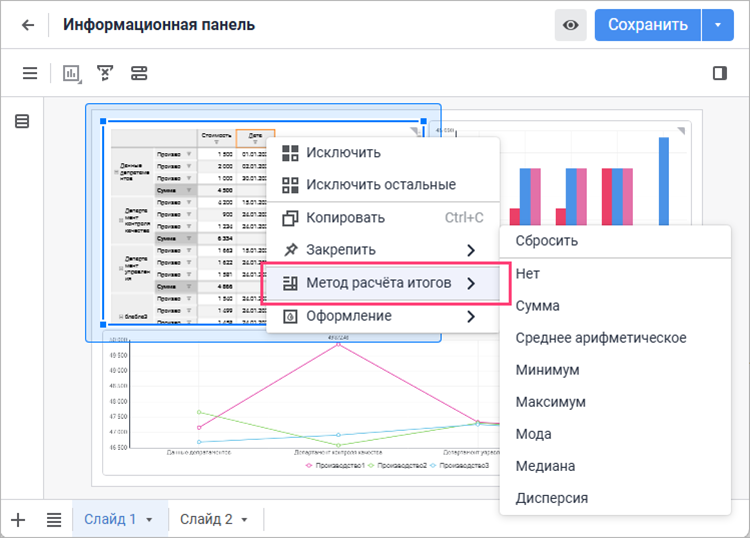This screenshot has width=750, height=538.
Task: Add a new slide with plus icon
Action: (x=18, y=519)
